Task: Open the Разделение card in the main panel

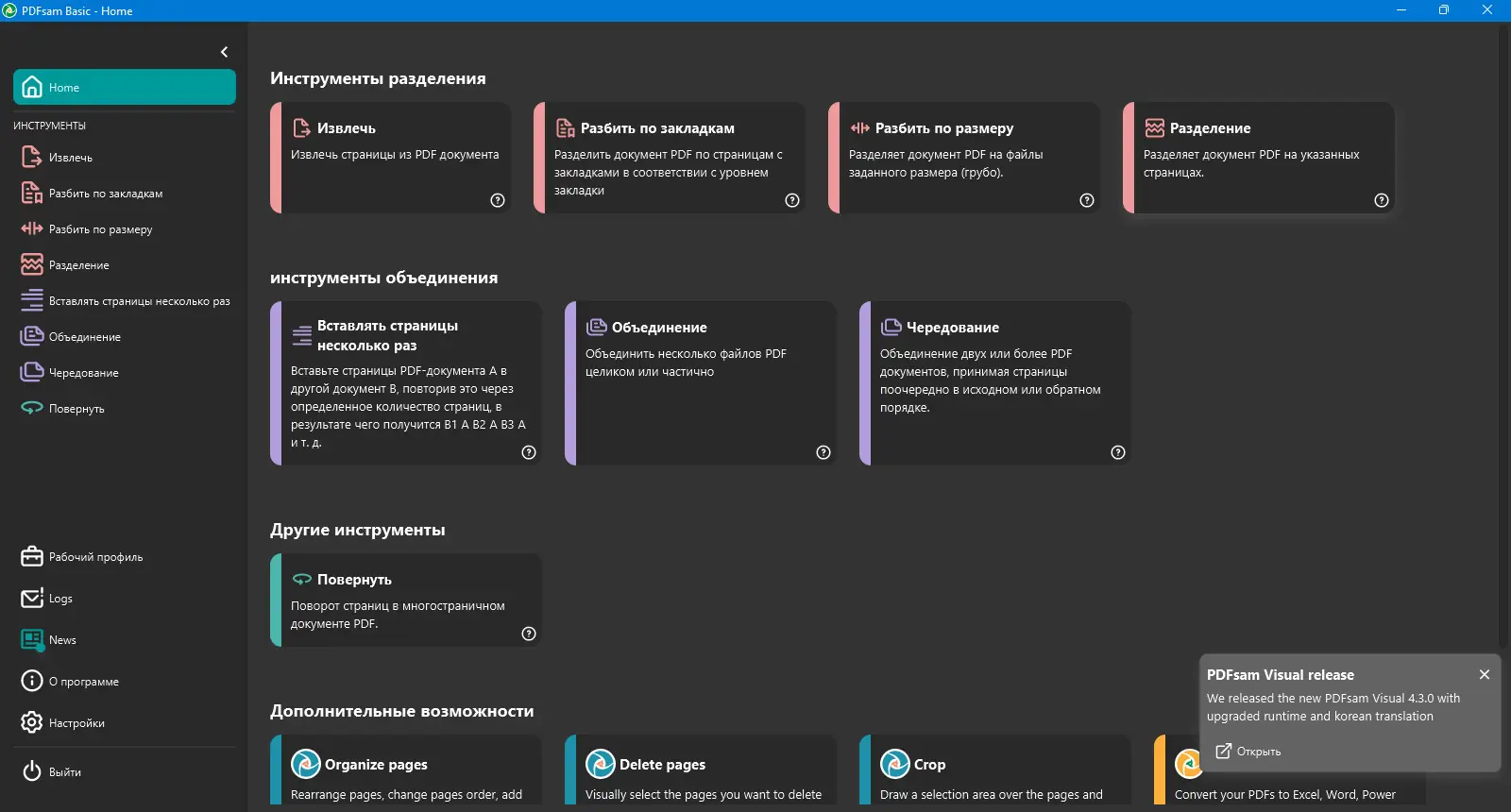Action: [1259, 158]
